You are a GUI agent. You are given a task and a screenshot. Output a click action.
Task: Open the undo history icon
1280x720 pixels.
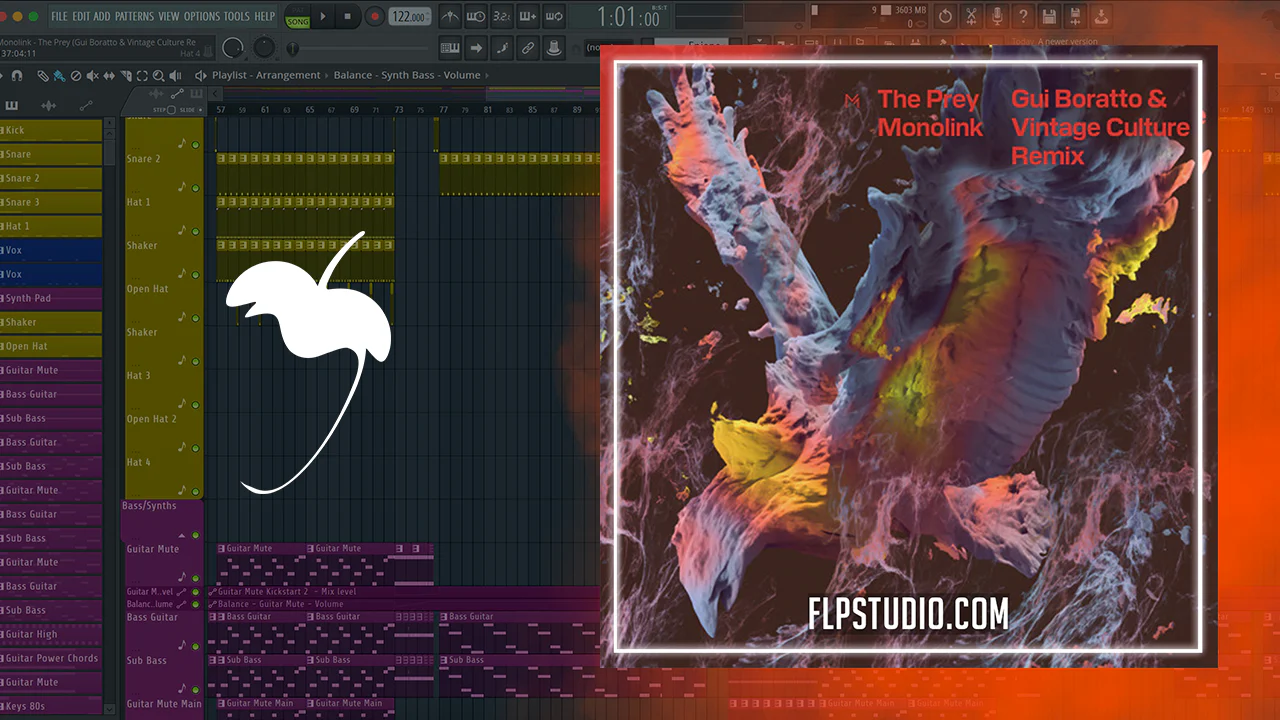coord(945,17)
